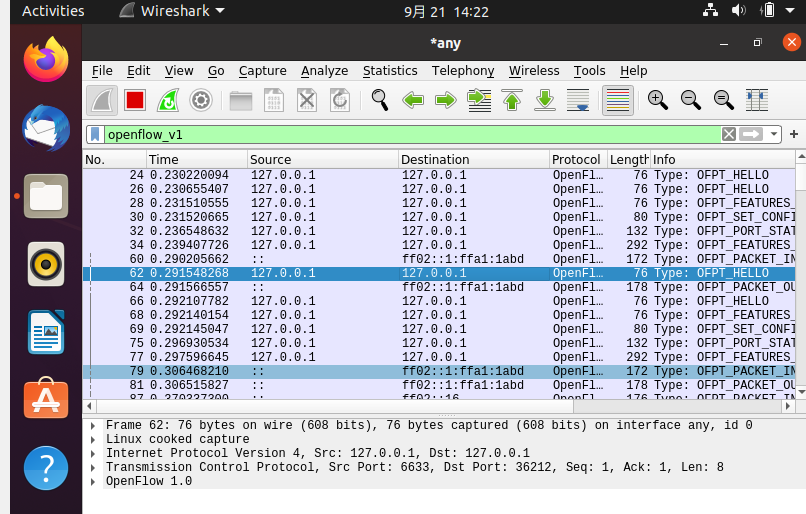
Task: Open the View menu
Action: [179, 71]
